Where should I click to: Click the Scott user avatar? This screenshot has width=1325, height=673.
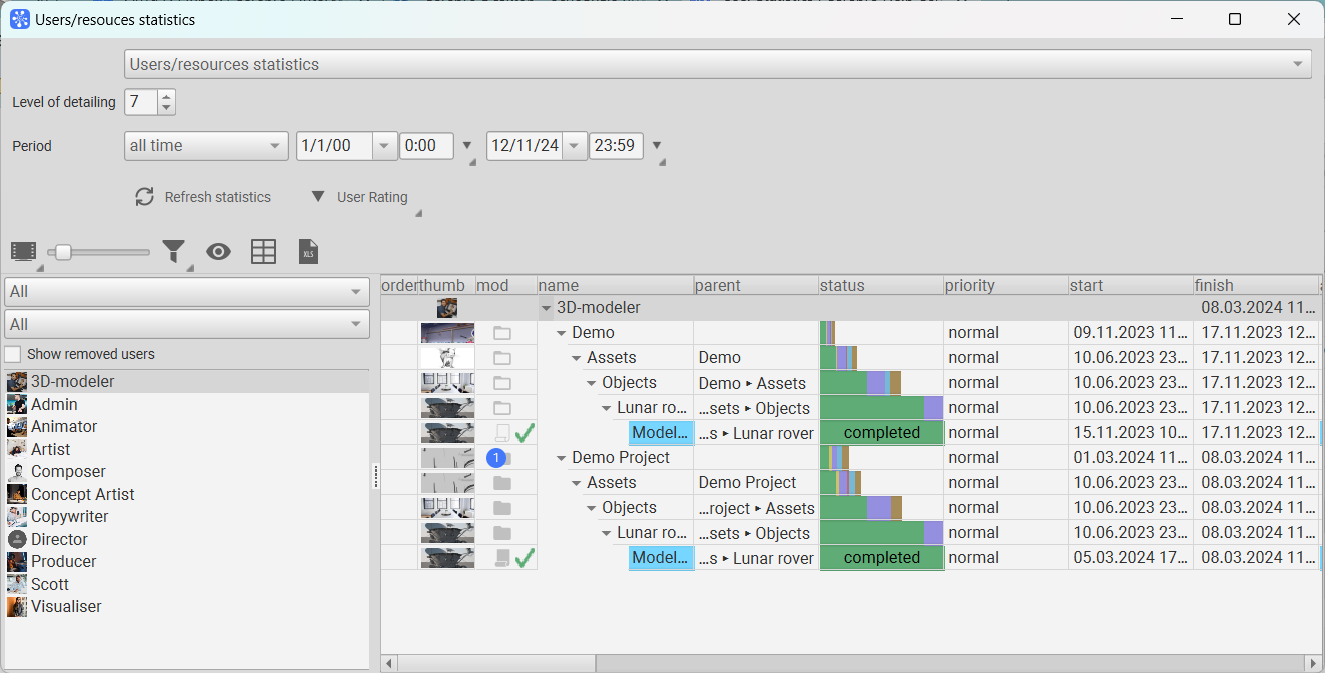tap(16, 584)
